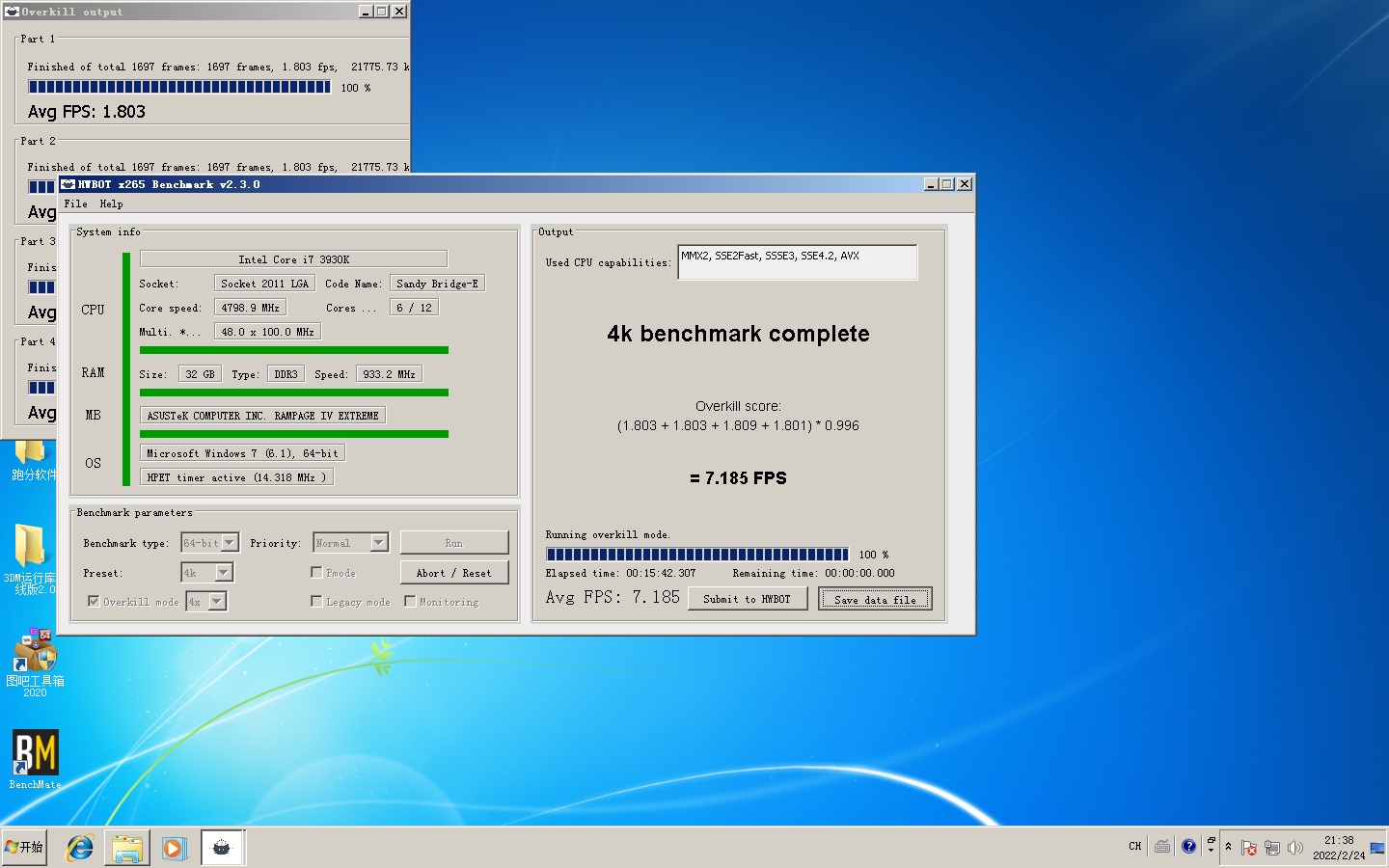This screenshot has height=868, width=1389.
Task: Click the core speed 4798.9 MHz value
Action: coord(250,308)
